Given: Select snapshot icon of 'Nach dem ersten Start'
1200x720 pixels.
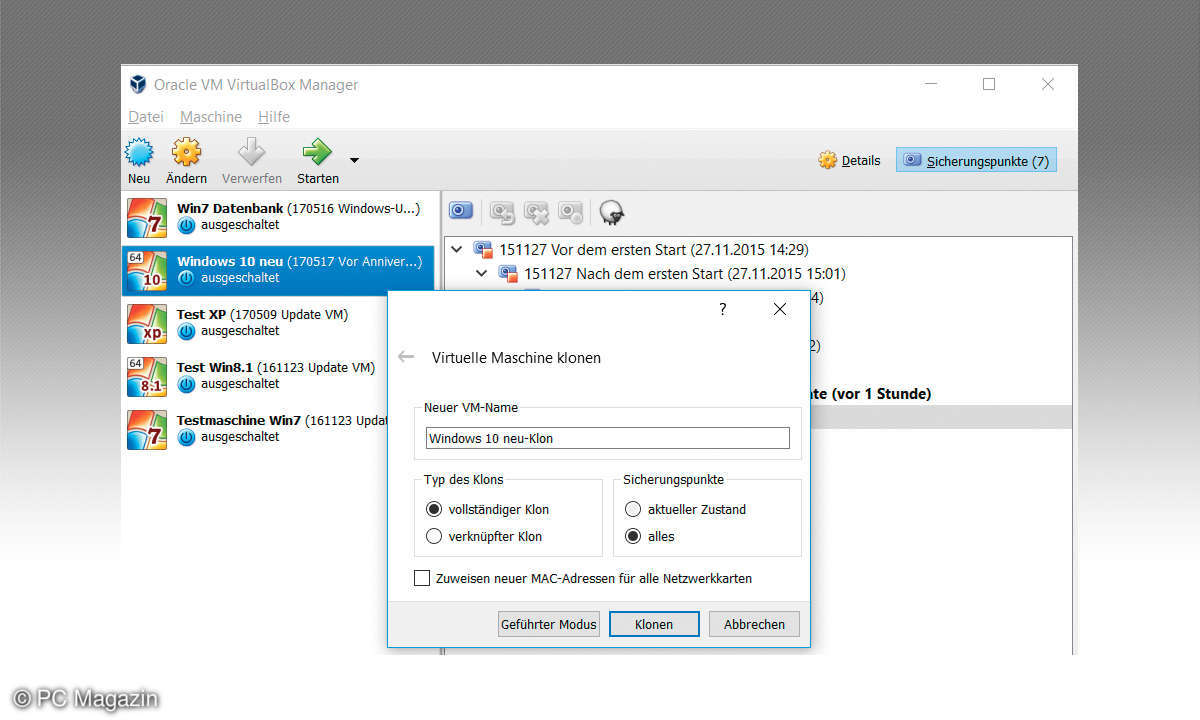Looking at the screenshot, I should 508,274.
